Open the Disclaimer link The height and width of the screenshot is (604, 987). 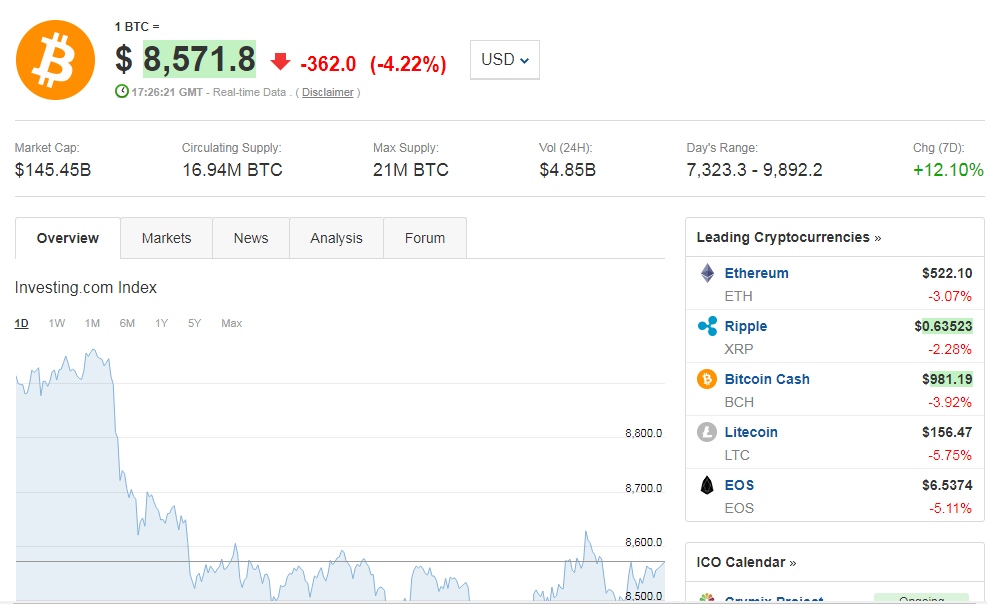click(x=327, y=92)
